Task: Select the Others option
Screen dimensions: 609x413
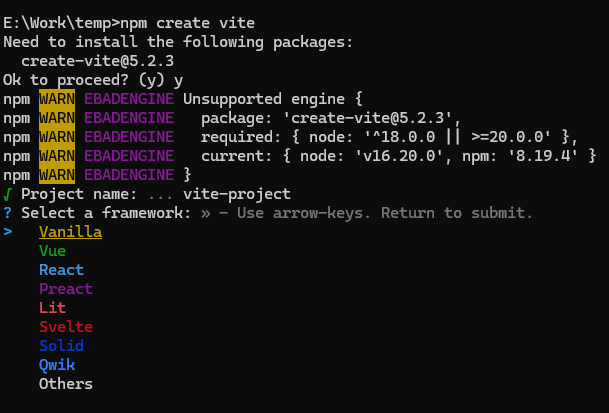Action: (65, 384)
